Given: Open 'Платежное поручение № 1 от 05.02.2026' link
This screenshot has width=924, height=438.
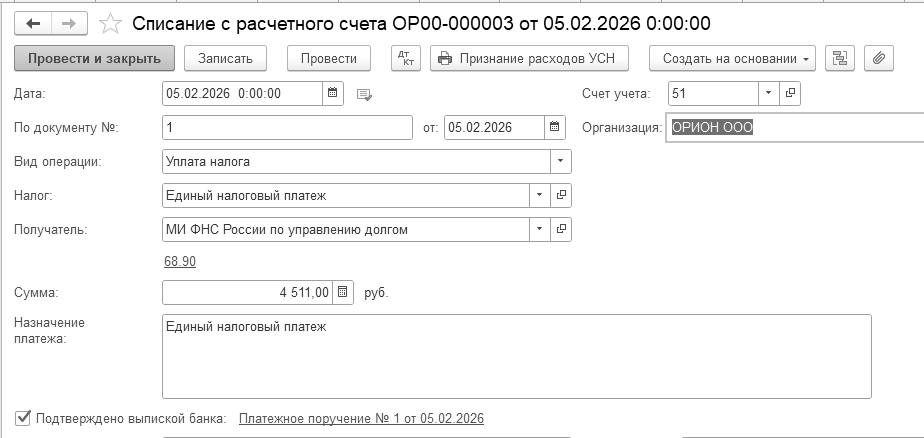Looking at the screenshot, I should point(361,419).
